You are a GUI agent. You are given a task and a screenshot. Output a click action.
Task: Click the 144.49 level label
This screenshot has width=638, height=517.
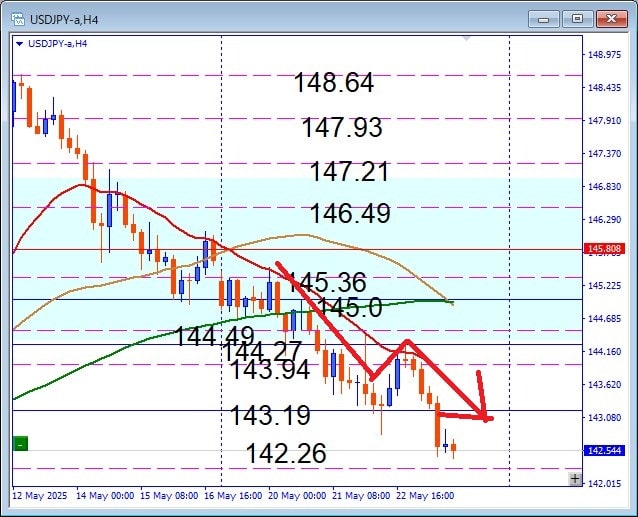click(x=215, y=337)
